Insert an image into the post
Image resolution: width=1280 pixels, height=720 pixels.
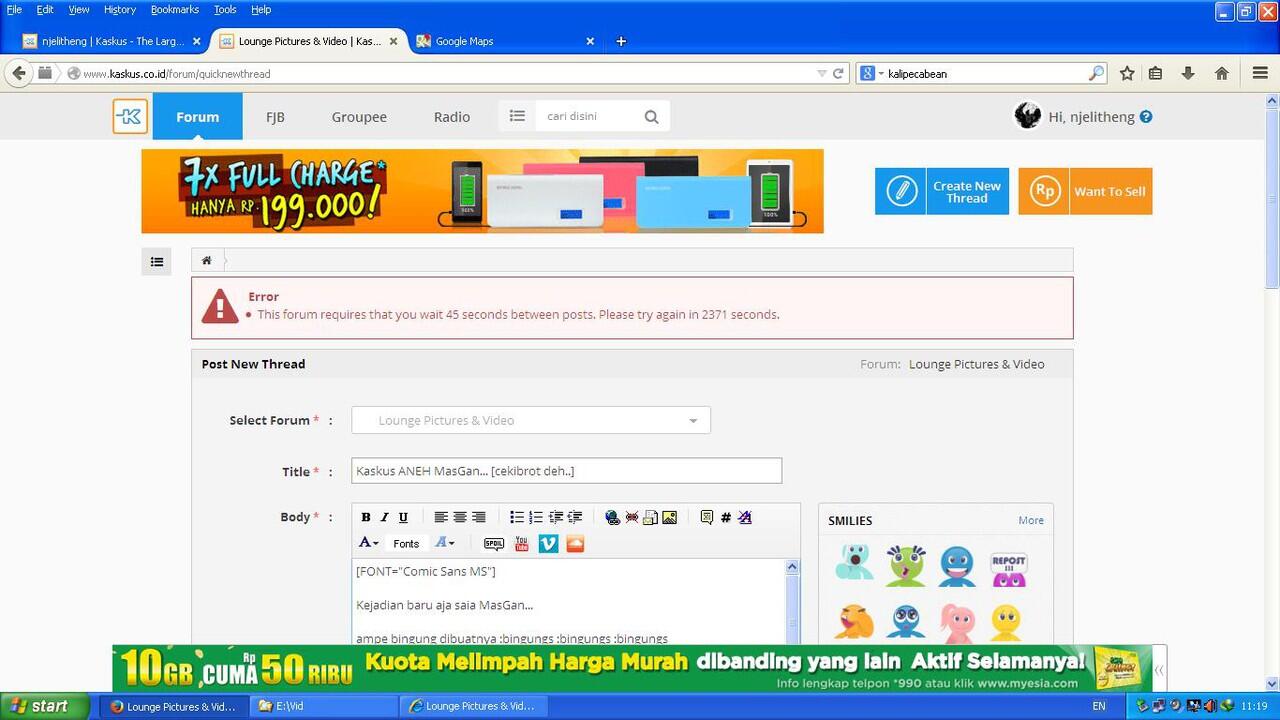[670, 517]
